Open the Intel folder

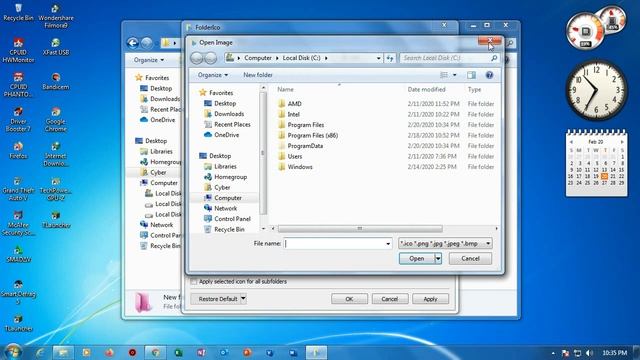(293, 114)
